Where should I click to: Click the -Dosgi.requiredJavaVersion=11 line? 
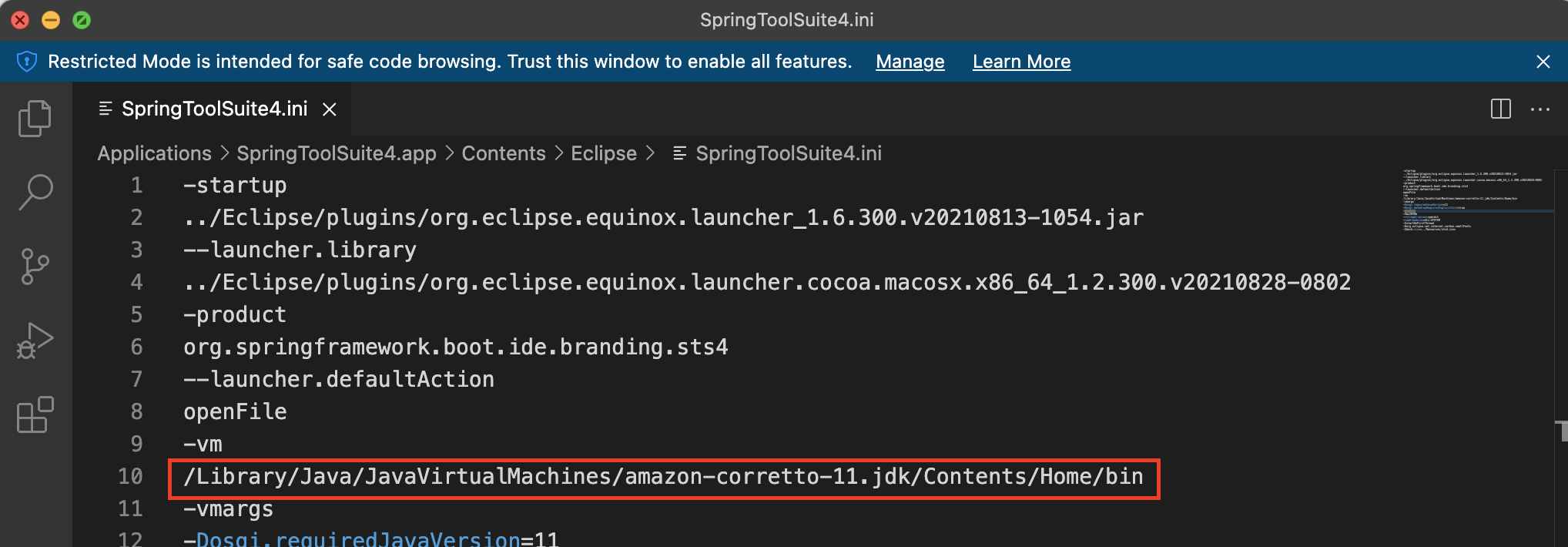click(370, 539)
